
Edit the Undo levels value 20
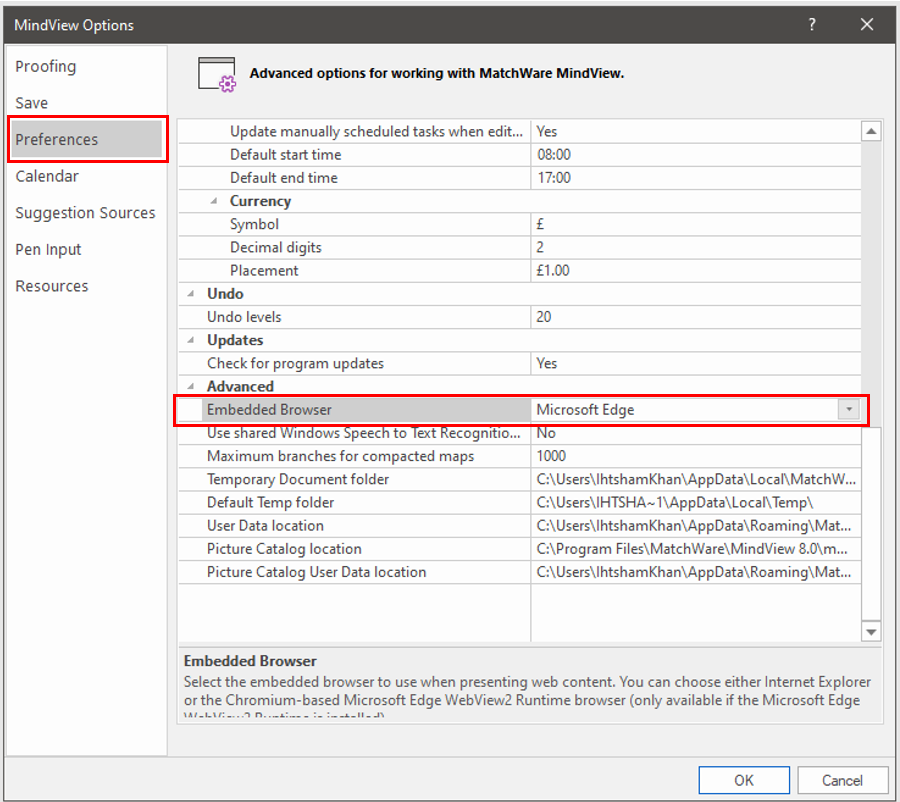coord(544,317)
